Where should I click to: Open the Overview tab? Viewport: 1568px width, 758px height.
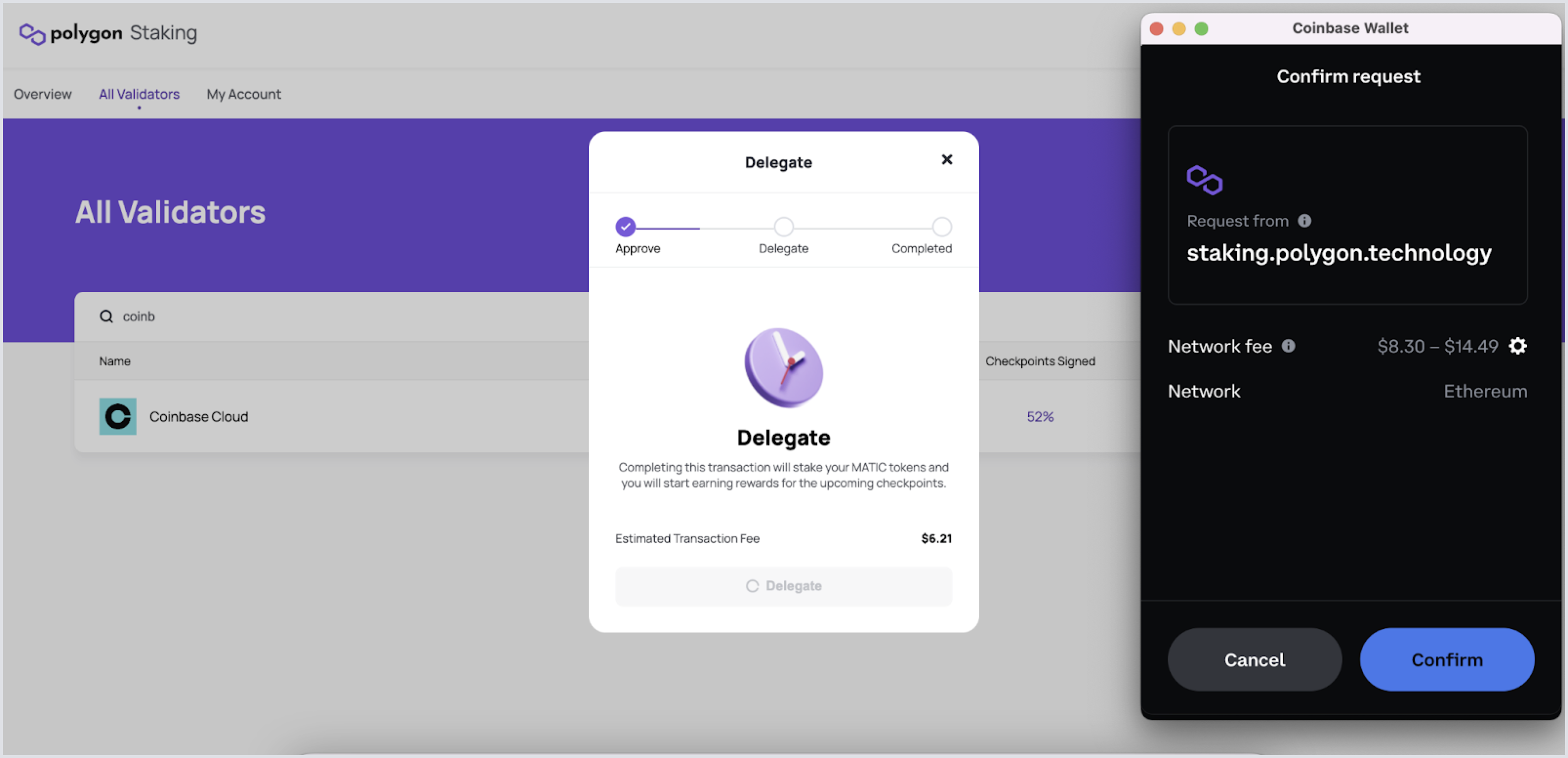42,94
